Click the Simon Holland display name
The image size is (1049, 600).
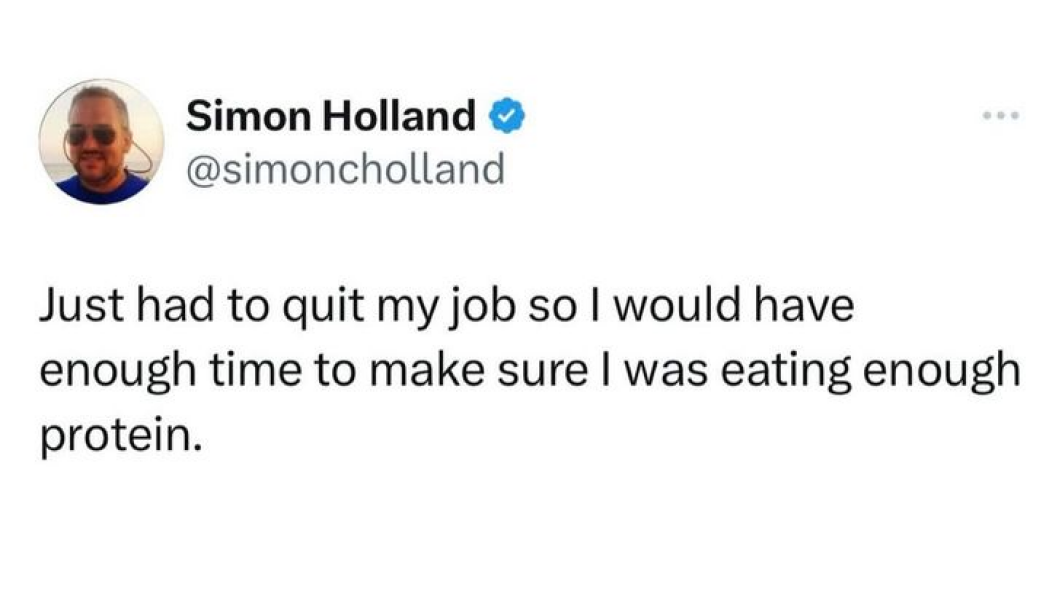332,118
